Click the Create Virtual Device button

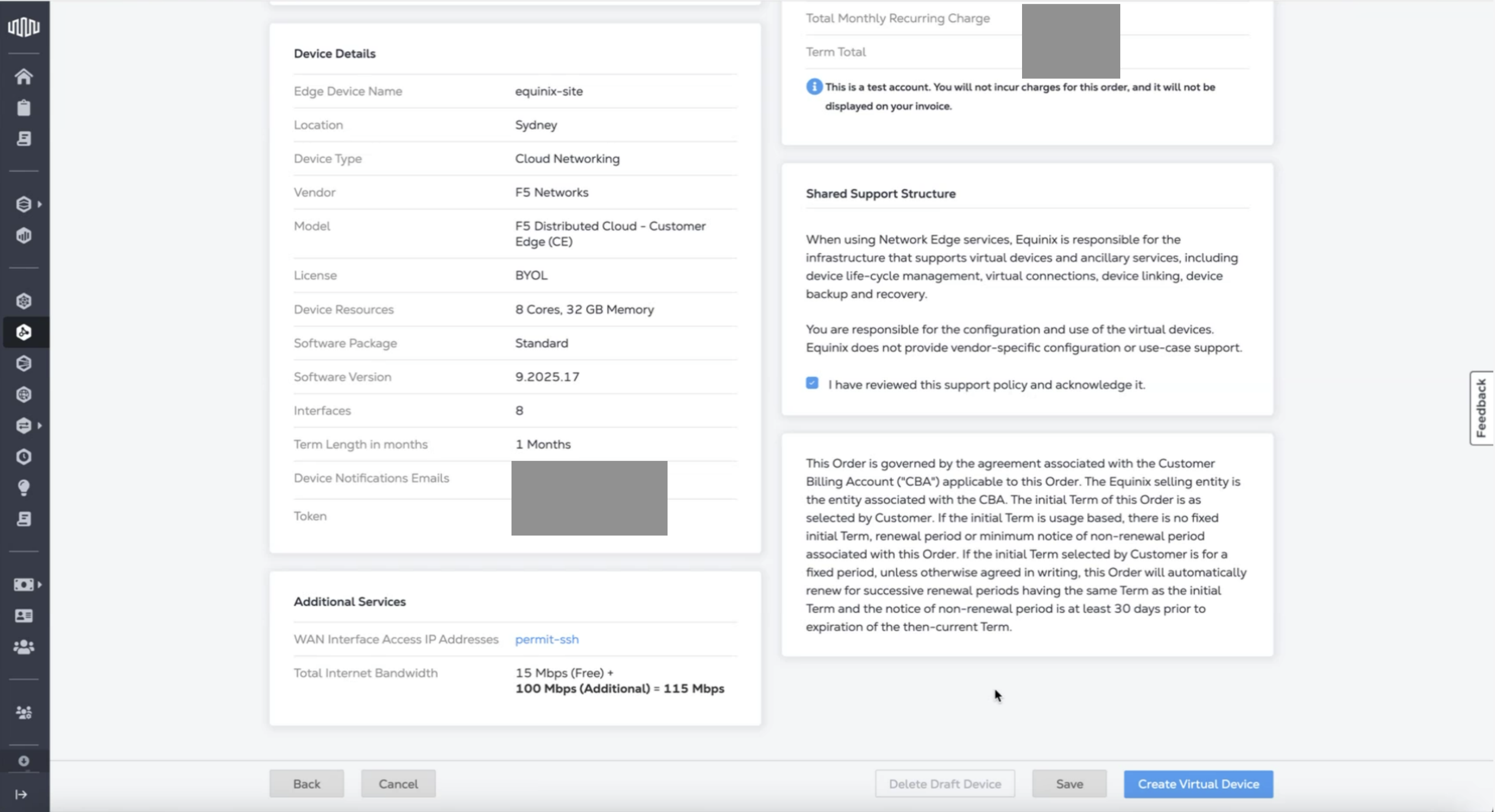(1198, 784)
